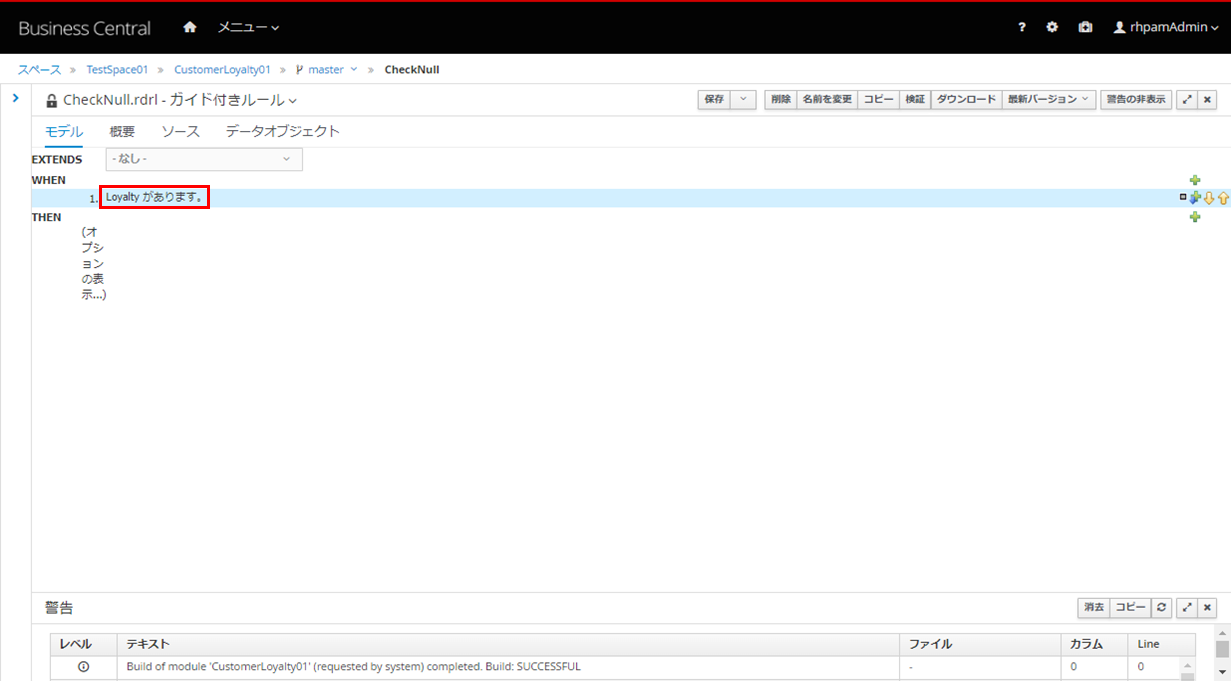Click the コピー button in editor toolbar

pos(879,100)
